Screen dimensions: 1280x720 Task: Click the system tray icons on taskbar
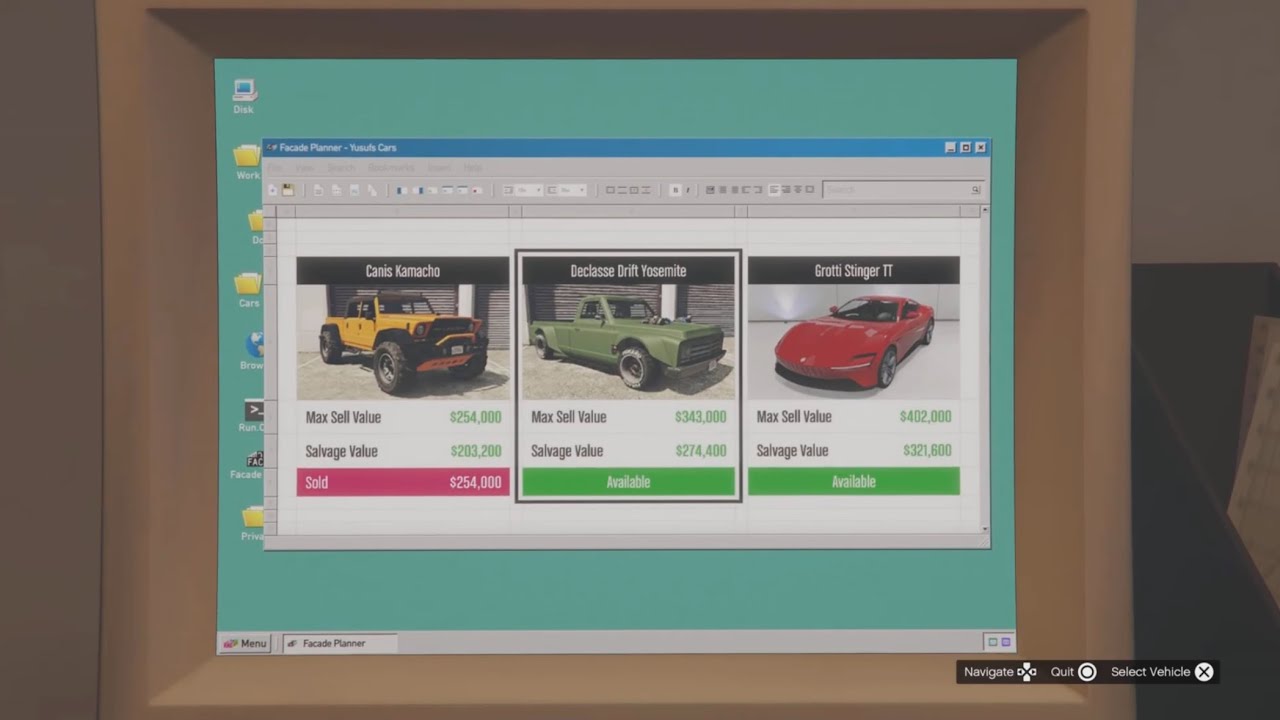pos(999,642)
